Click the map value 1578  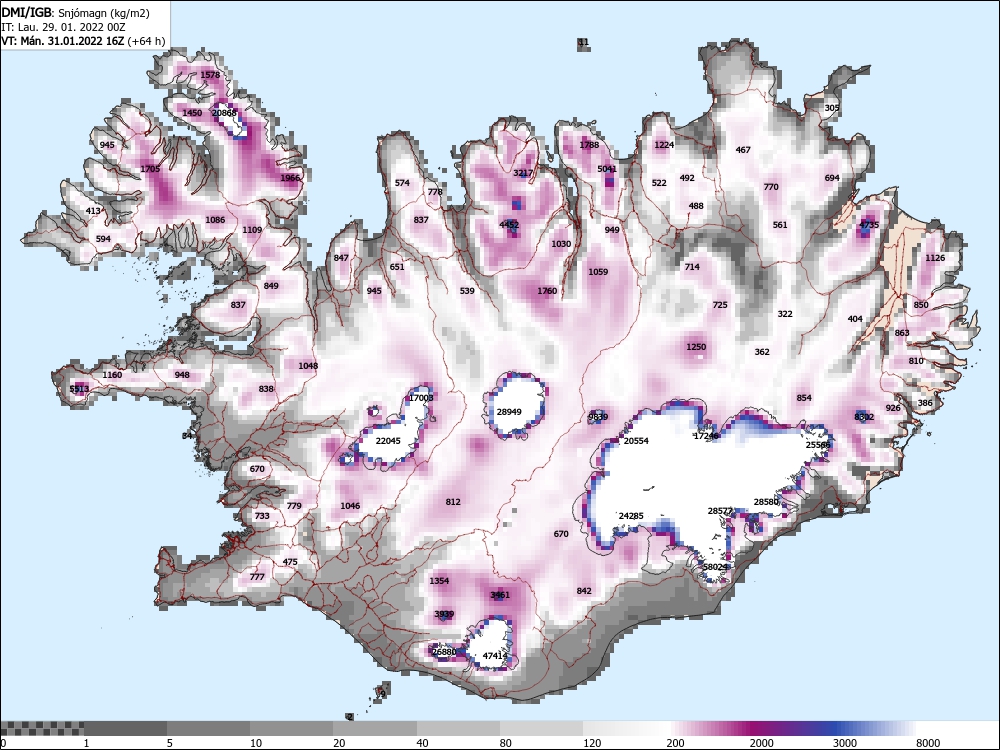210,75
